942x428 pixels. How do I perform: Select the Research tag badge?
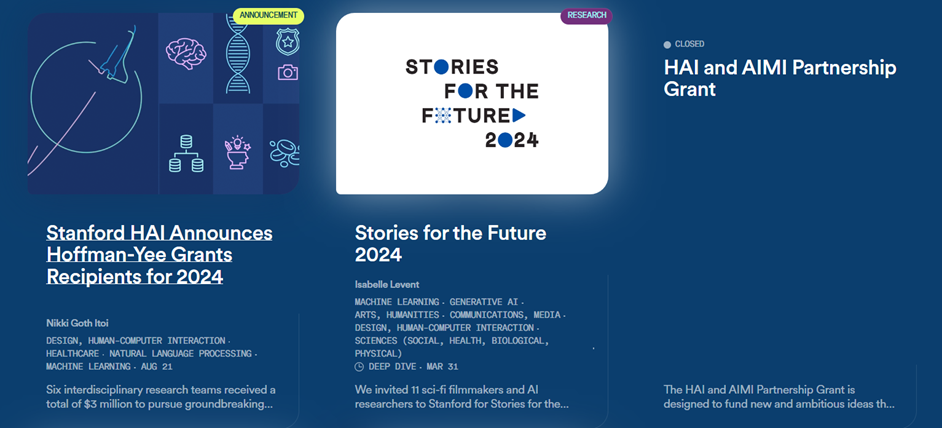(586, 16)
